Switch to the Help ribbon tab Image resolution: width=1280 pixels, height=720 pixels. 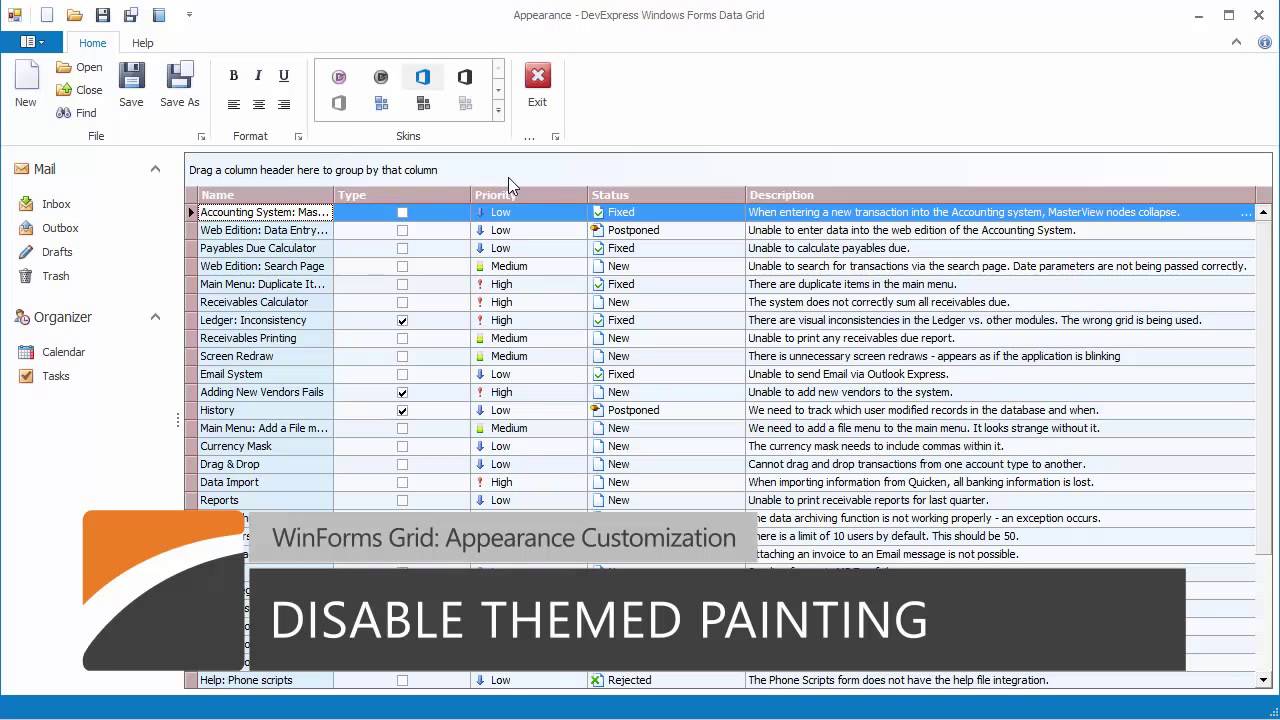[143, 43]
